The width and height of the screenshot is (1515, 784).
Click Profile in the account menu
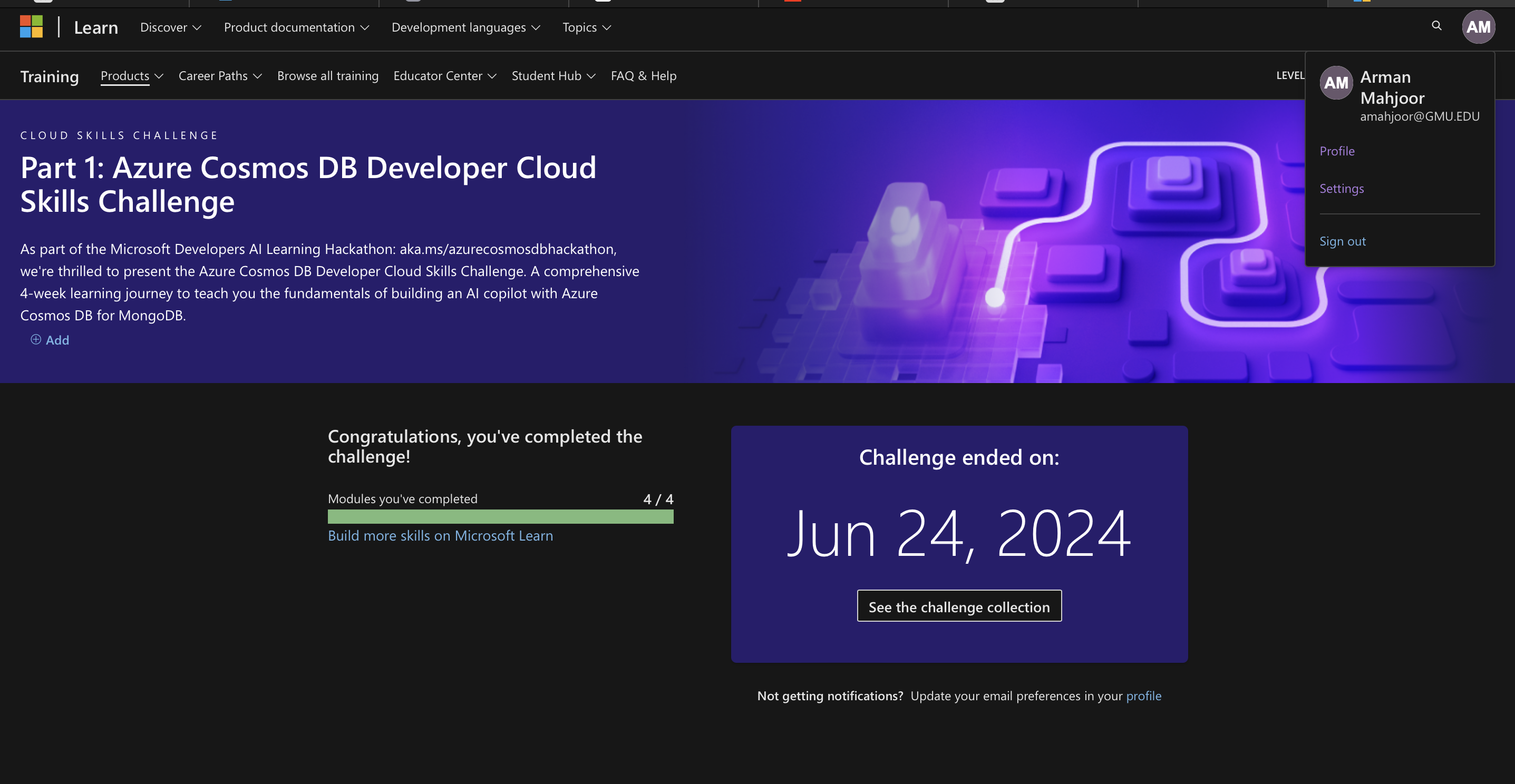point(1337,151)
